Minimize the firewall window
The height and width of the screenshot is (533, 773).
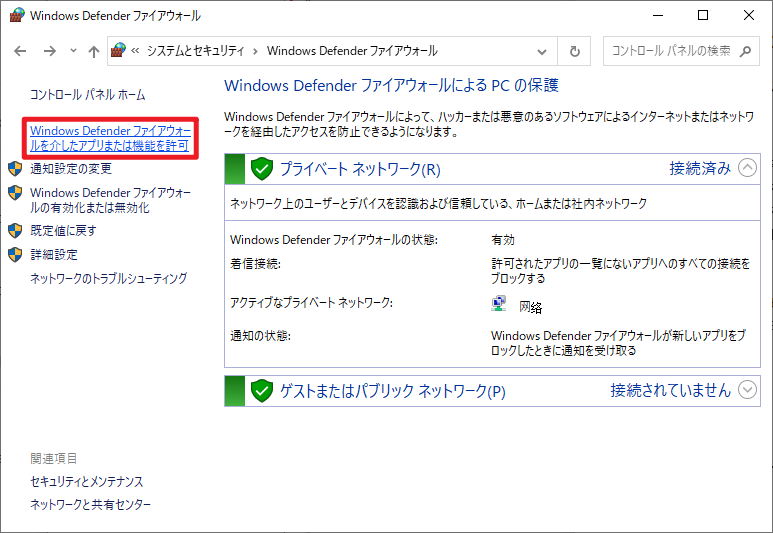point(658,15)
